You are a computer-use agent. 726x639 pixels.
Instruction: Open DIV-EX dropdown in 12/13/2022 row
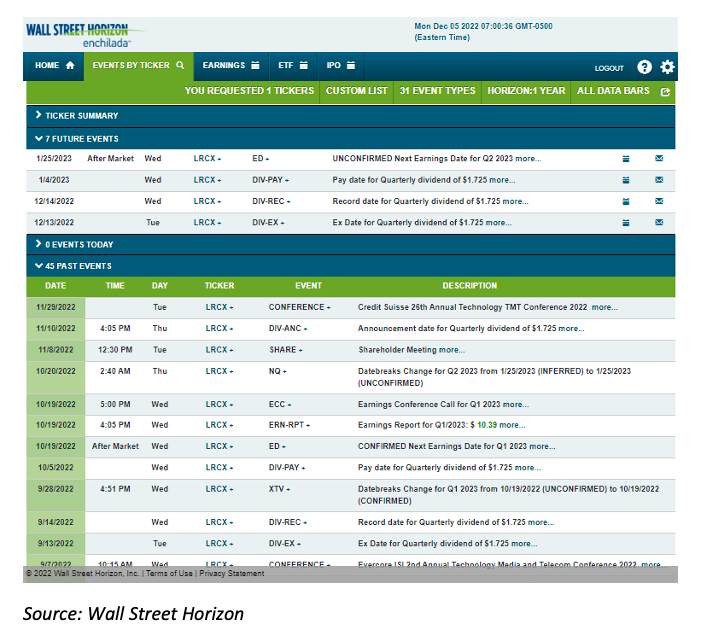[268, 222]
